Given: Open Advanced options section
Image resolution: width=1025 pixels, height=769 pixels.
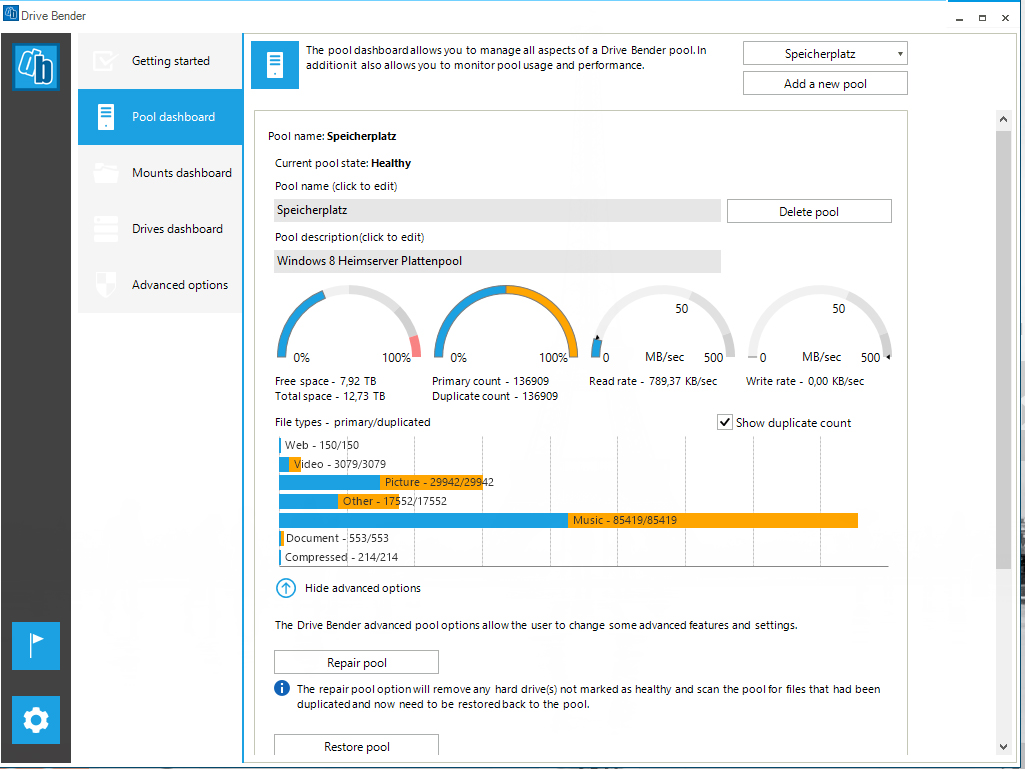Looking at the screenshot, I should 160,284.
